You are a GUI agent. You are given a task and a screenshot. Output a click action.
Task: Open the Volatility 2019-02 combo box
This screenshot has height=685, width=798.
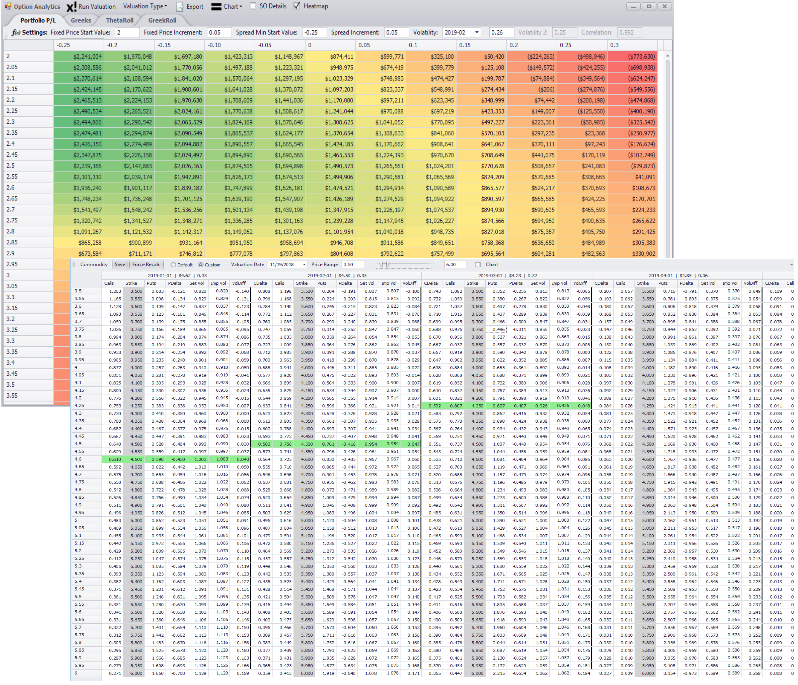tap(462, 32)
